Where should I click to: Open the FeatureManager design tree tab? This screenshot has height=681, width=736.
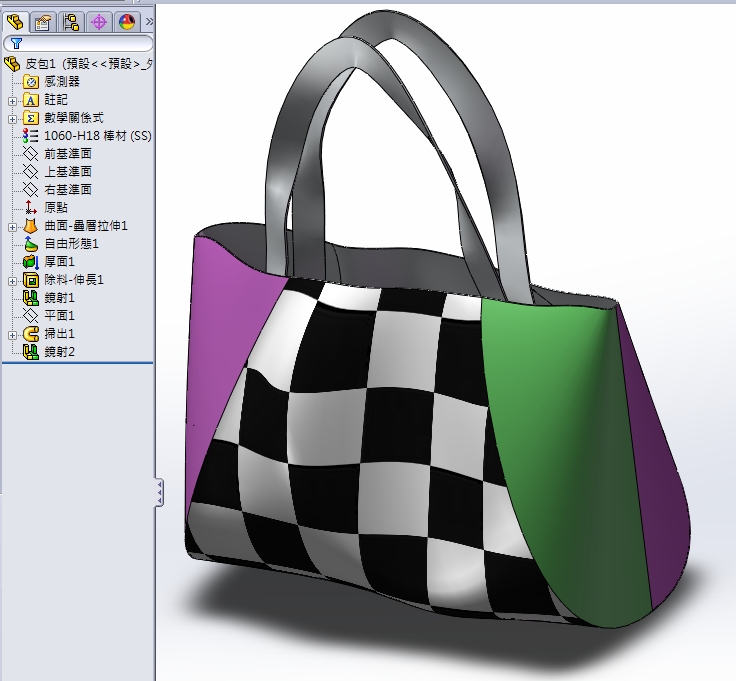point(15,22)
